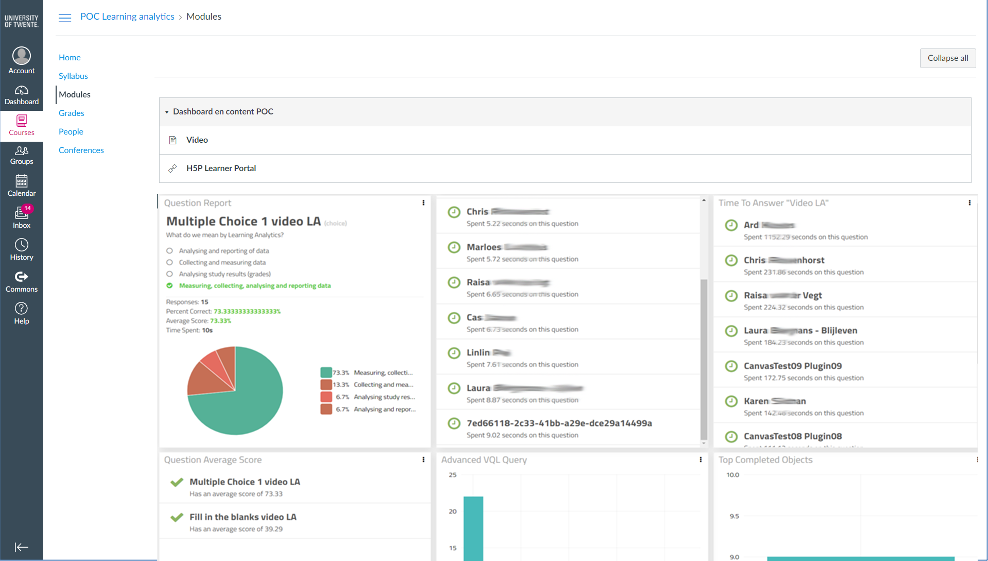The height and width of the screenshot is (561, 988).
Task: Open the Commons icon in the sidebar
Action: coord(21,277)
